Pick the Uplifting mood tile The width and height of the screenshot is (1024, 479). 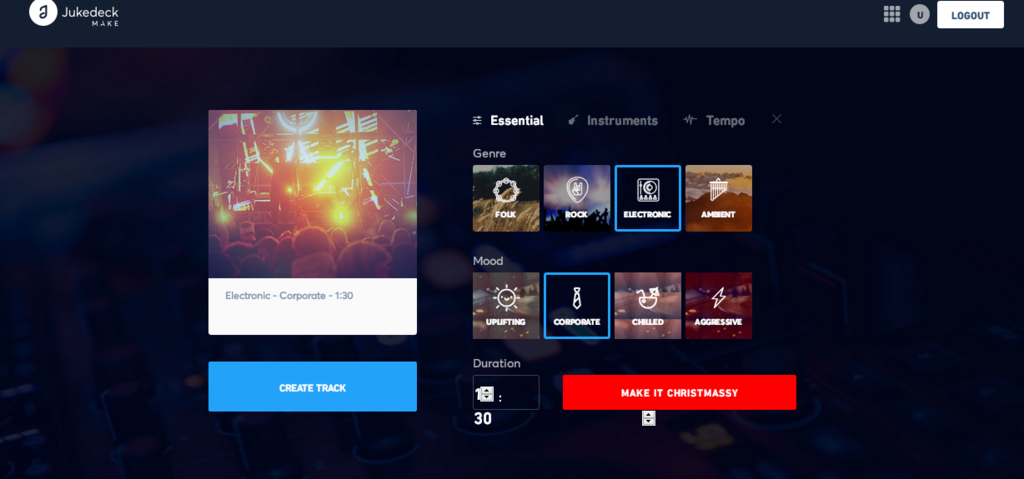click(x=506, y=306)
